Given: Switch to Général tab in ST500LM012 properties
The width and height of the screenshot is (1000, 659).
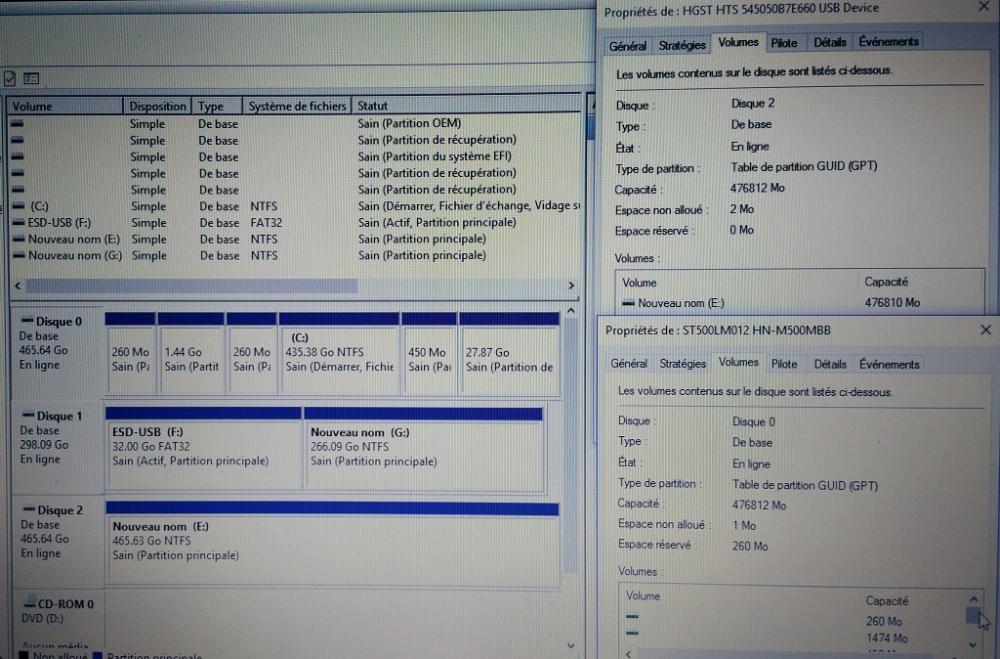Looking at the screenshot, I should (x=629, y=364).
